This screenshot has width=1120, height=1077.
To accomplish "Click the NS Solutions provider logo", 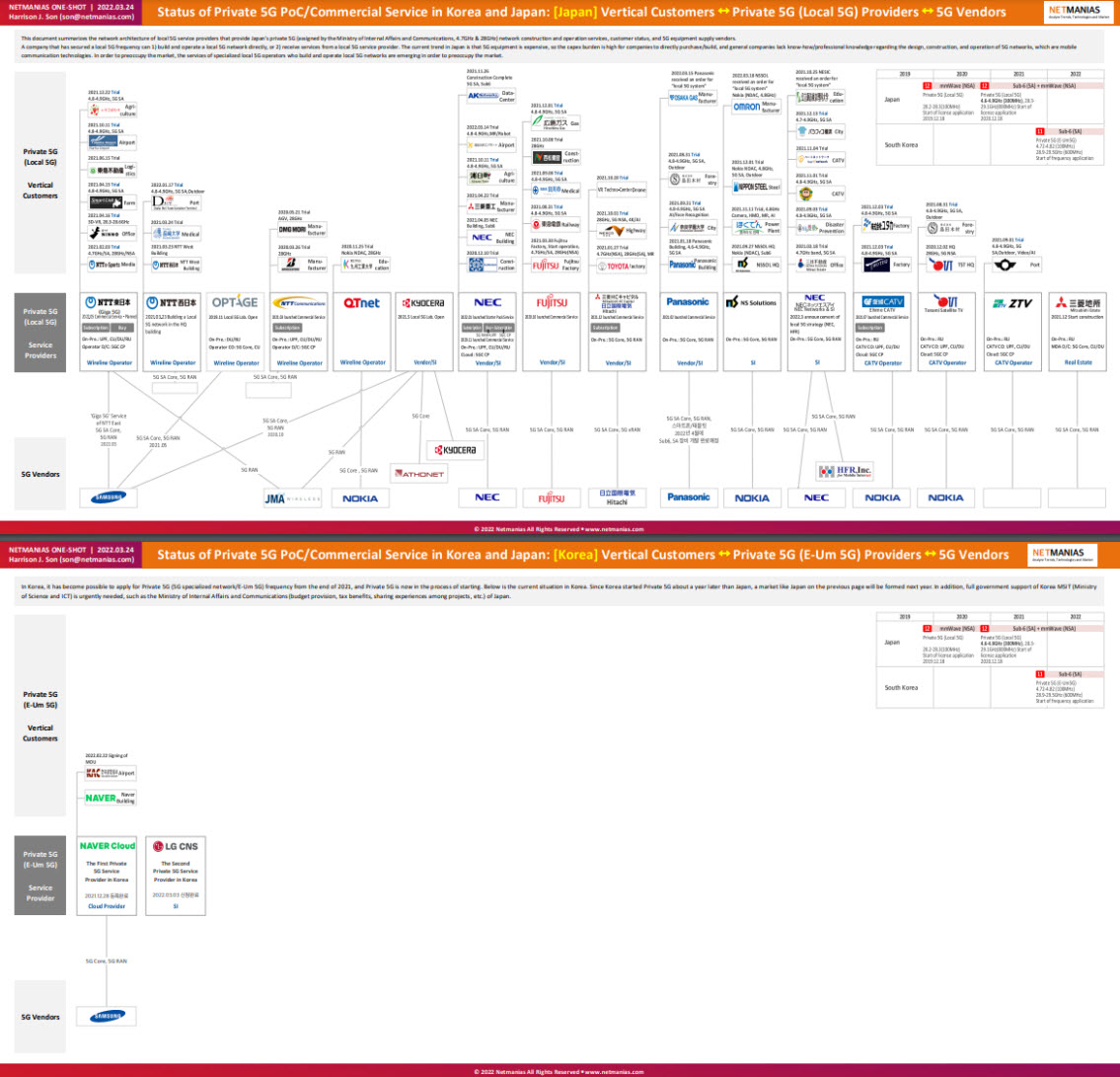I will point(751,303).
